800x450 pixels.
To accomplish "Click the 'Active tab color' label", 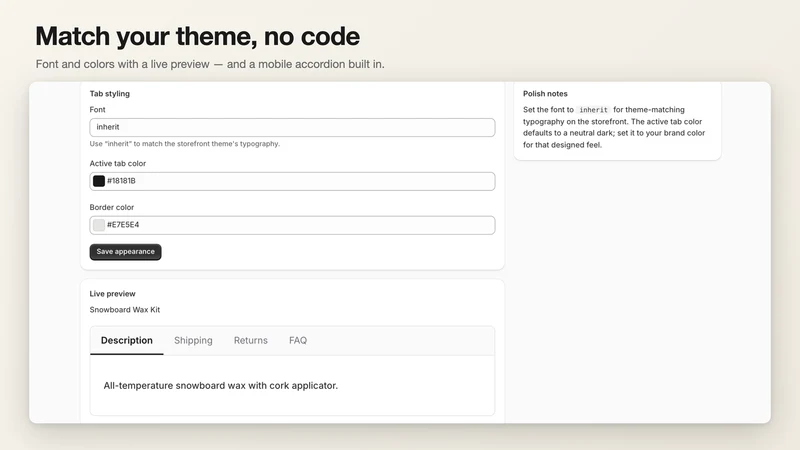I will 118,163.
